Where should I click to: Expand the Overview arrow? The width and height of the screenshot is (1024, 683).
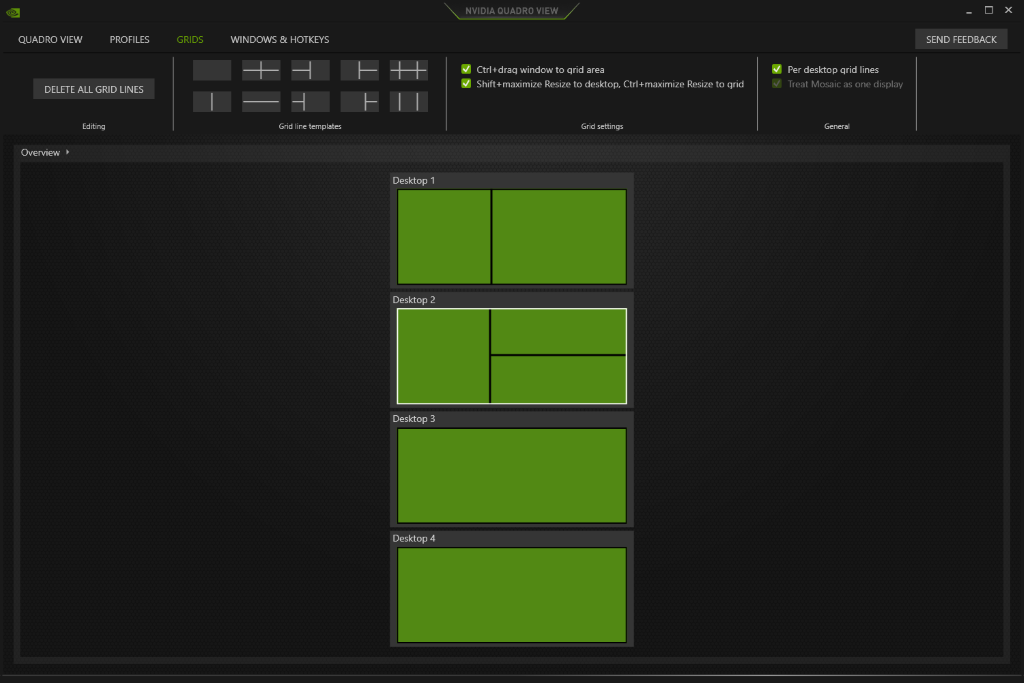[67, 152]
